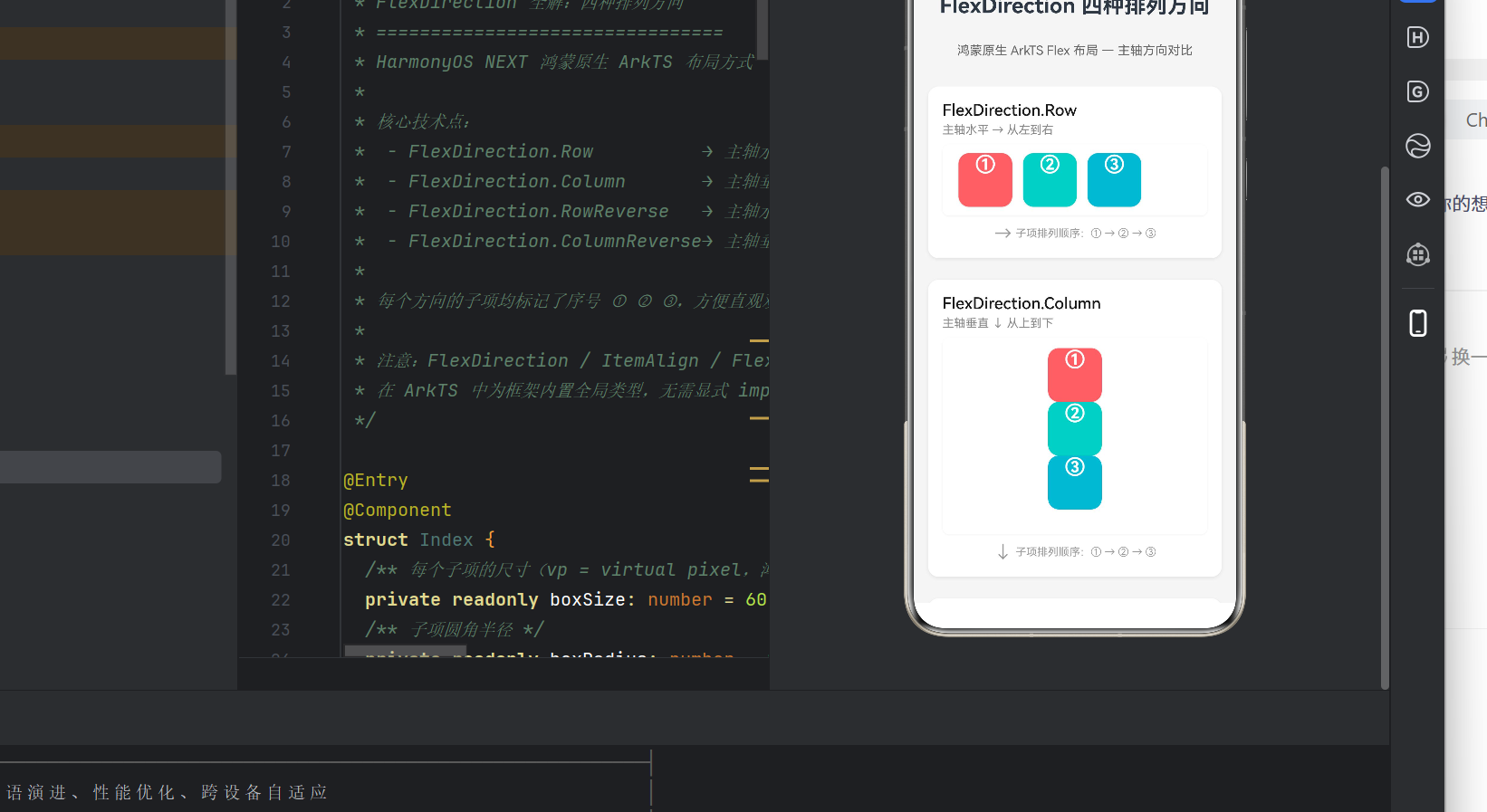Click the "注意: FlexDirection / ItemAlign" comment line

561,361
